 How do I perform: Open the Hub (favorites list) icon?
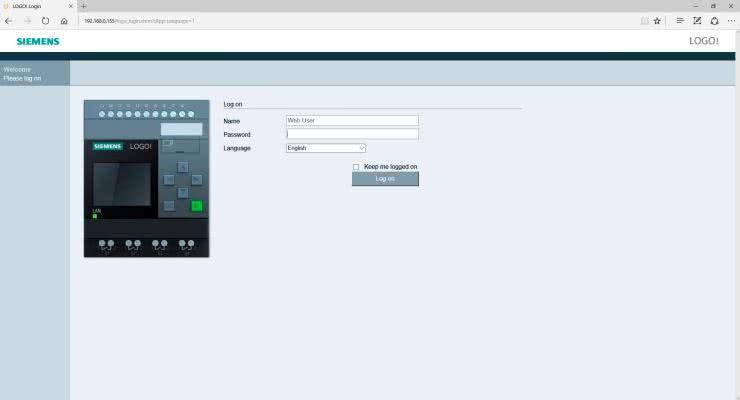[x=680, y=20]
